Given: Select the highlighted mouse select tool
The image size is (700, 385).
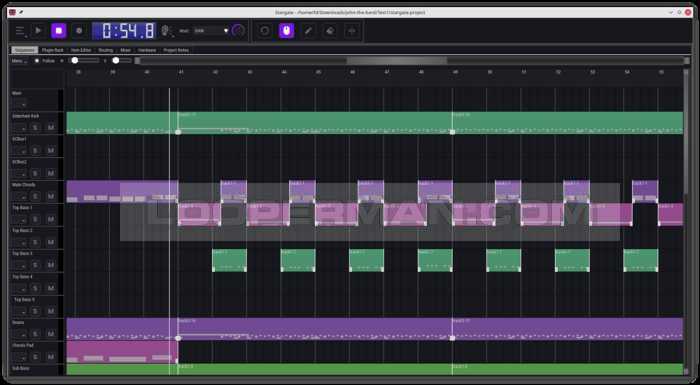Looking at the screenshot, I should click(x=287, y=31).
